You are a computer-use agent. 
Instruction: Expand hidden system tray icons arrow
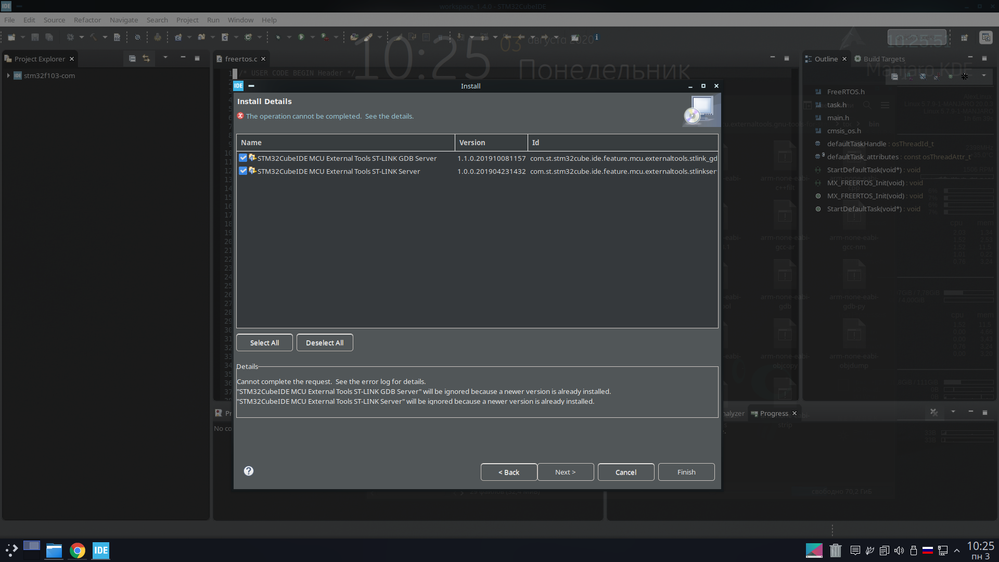[x=957, y=551]
